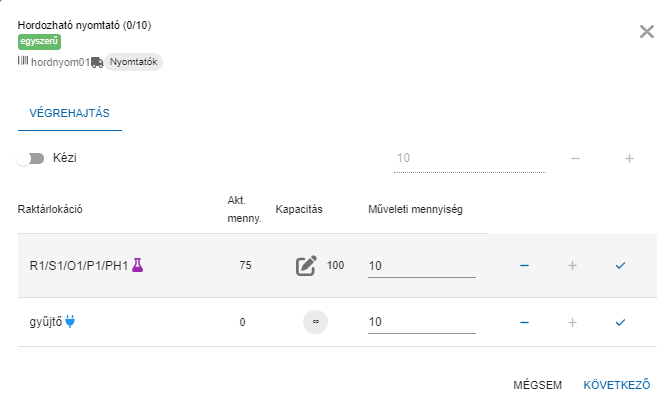This screenshot has height=412, width=672.
Task: Click the quantity field for R1/S1/O1/P1/PH1
Action: click(x=421, y=266)
